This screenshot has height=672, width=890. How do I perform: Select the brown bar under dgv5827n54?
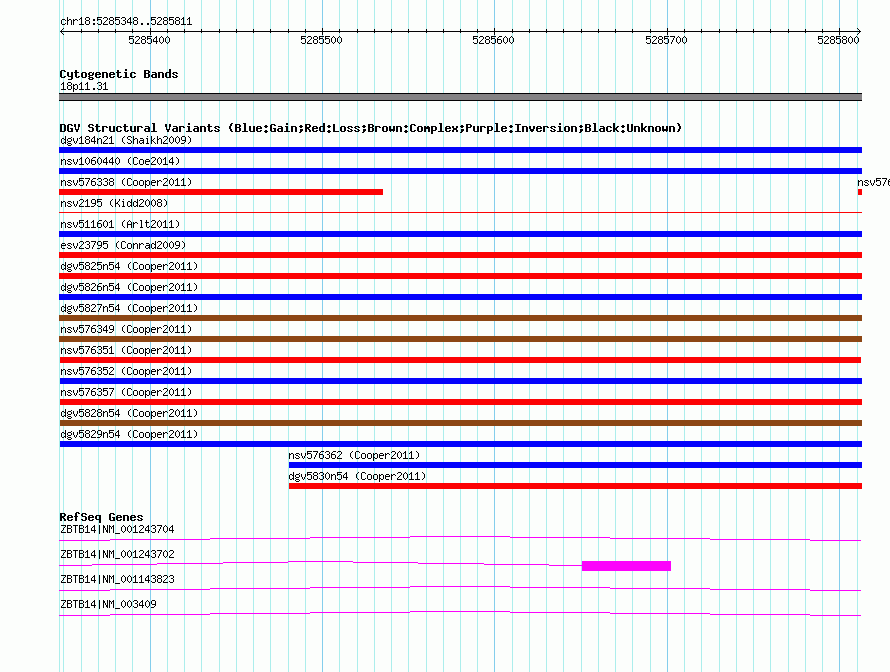(x=460, y=318)
